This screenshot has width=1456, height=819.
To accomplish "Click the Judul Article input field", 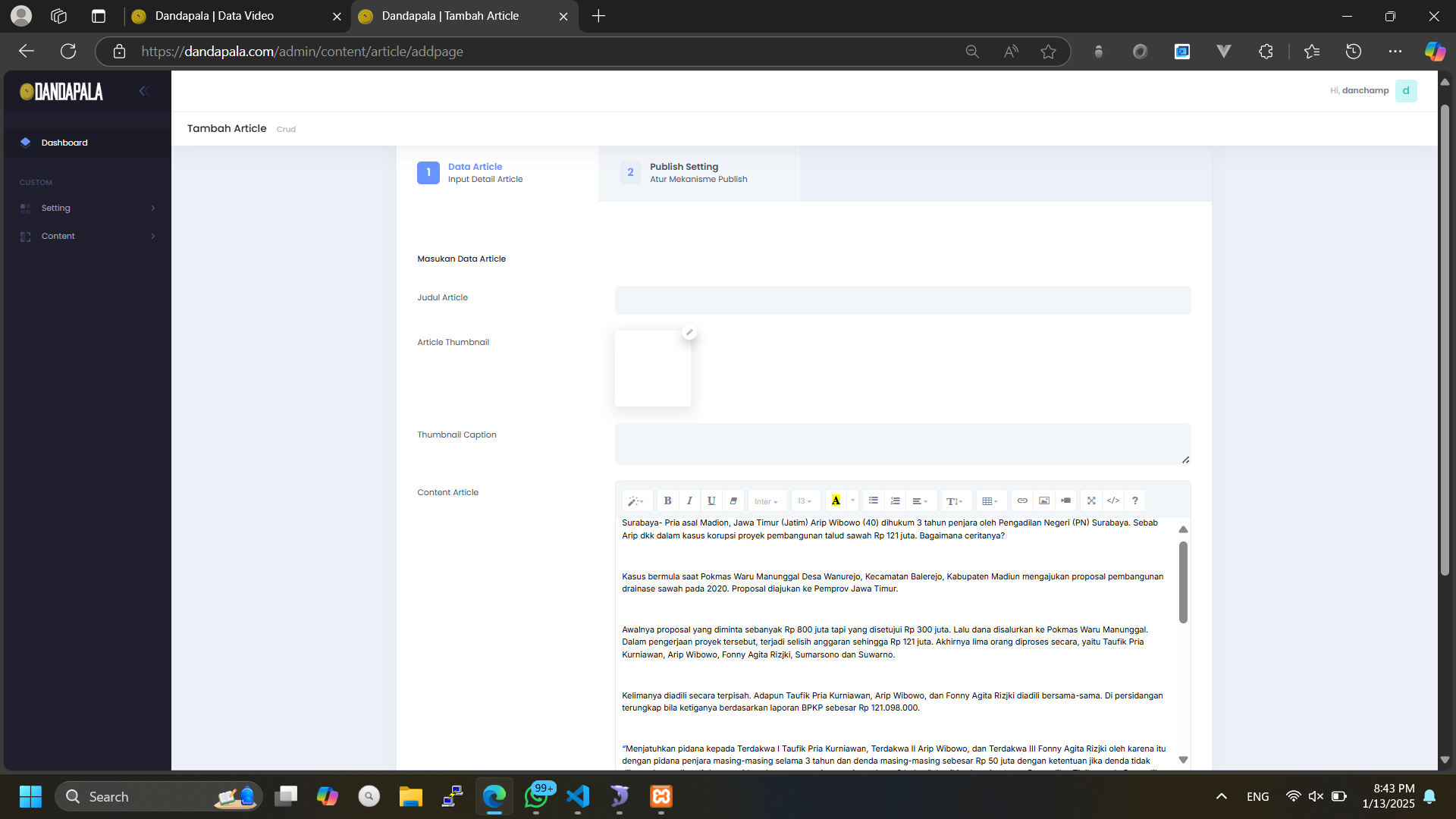I will [x=903, y=300].
